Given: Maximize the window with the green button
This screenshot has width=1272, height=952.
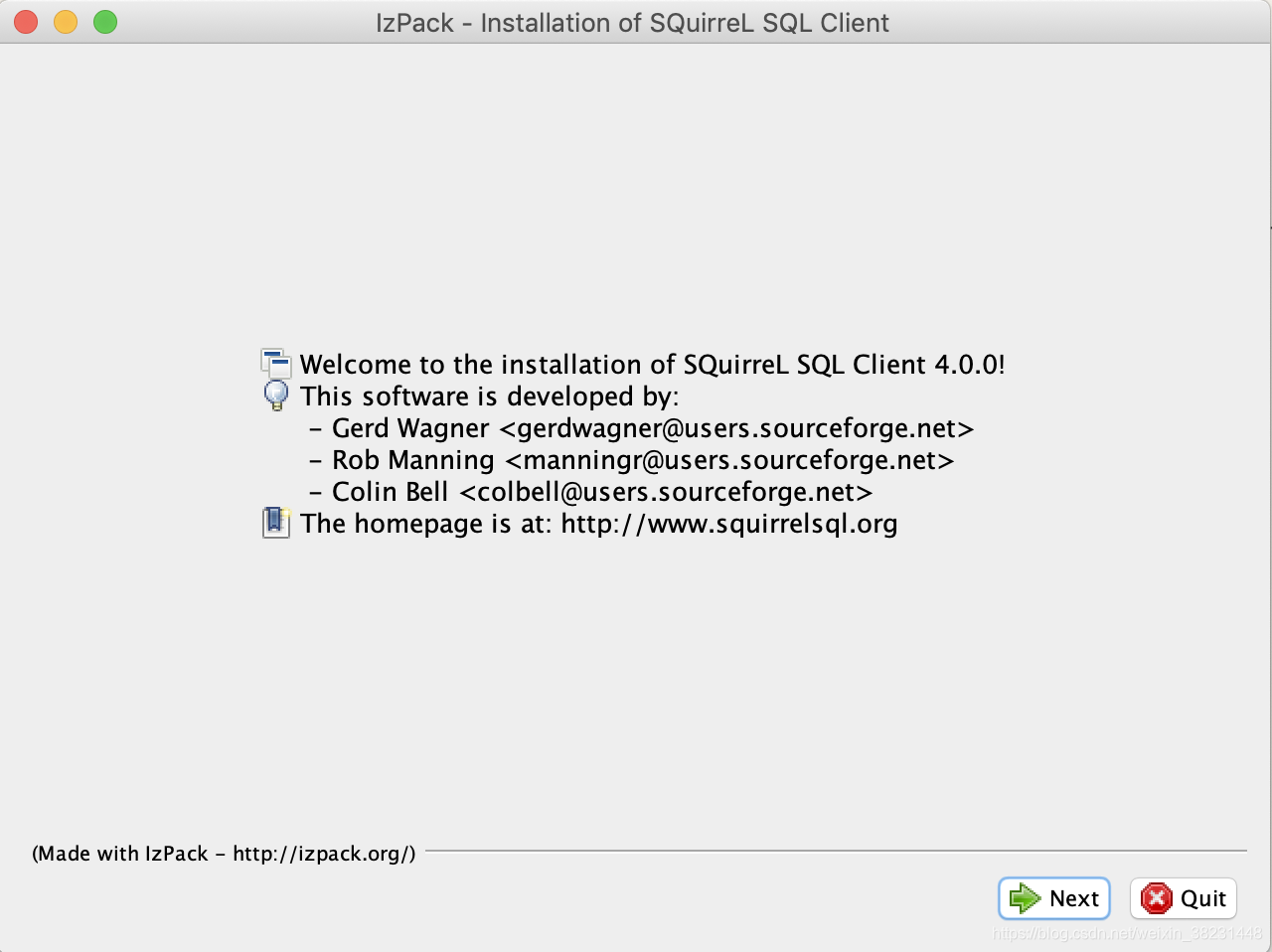Looking at the screenshot, I should point(105,22).
